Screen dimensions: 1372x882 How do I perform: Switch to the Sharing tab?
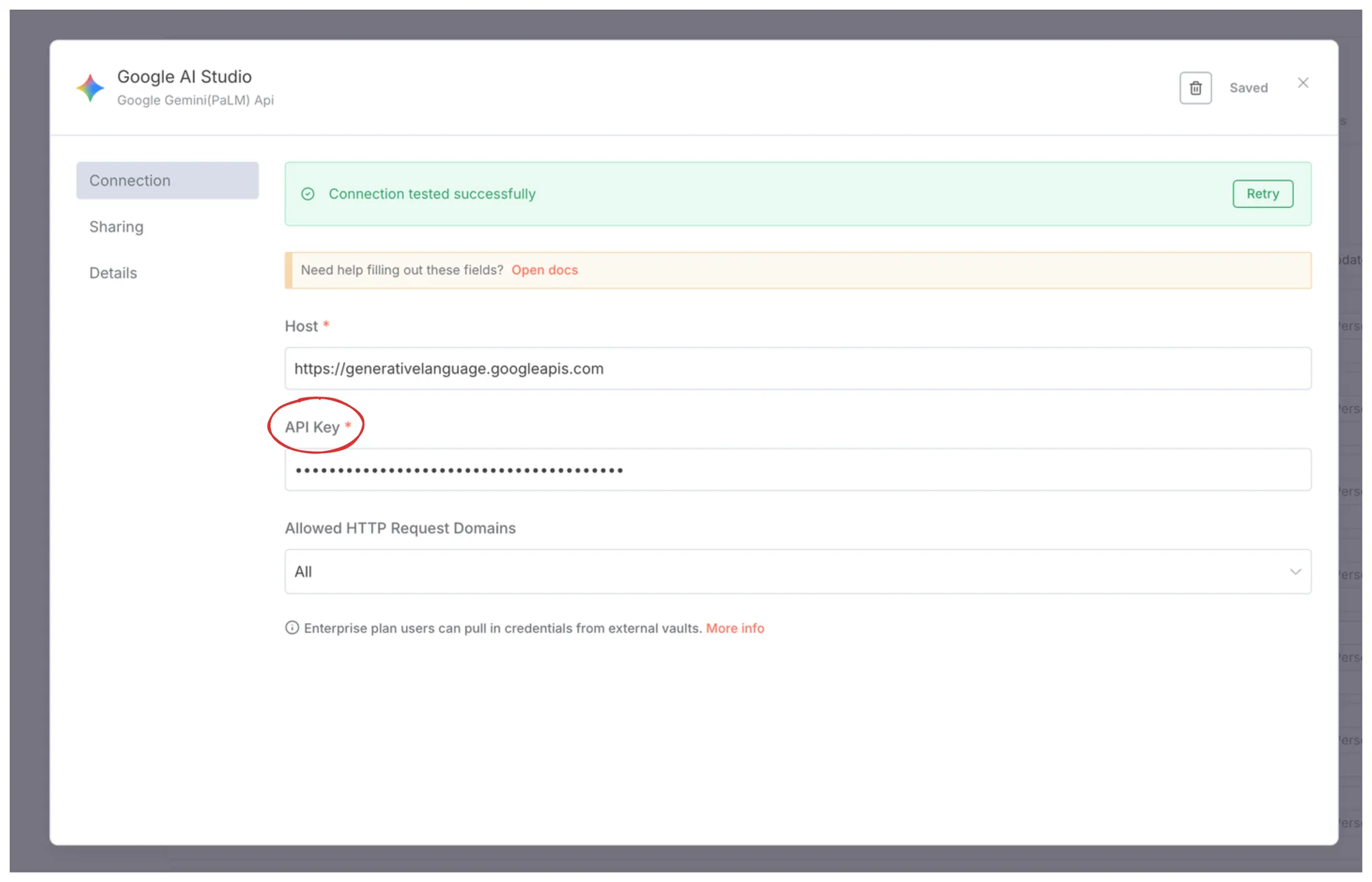[x=117, y=227]
